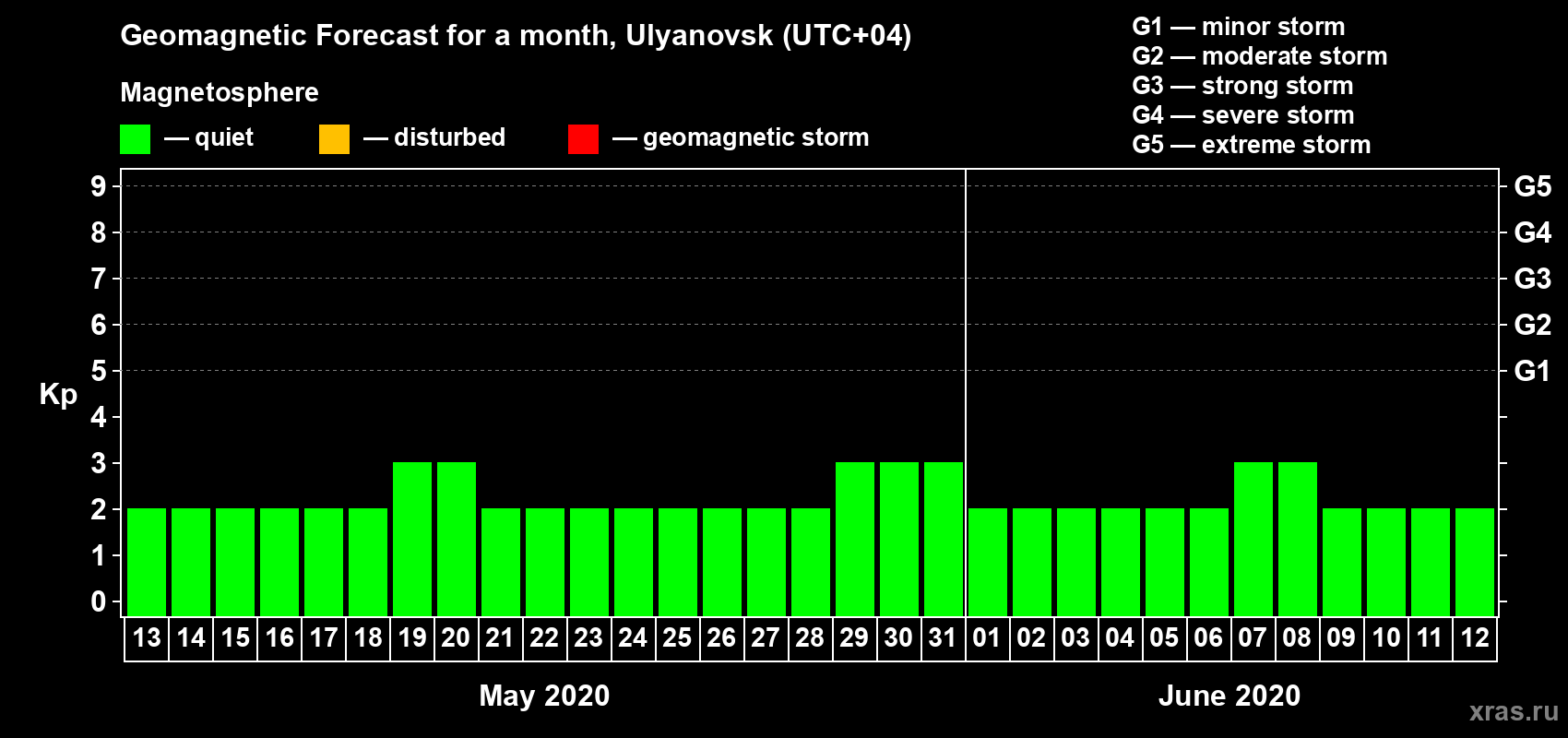This screenshot has width=1568, height=738.
Task: Click the Kp axis title
Action: 58,395
